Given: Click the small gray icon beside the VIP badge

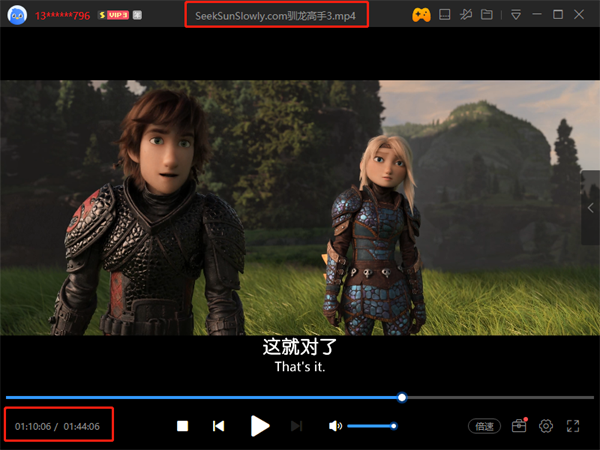Looking at the screenshot, I should [137, 15].
